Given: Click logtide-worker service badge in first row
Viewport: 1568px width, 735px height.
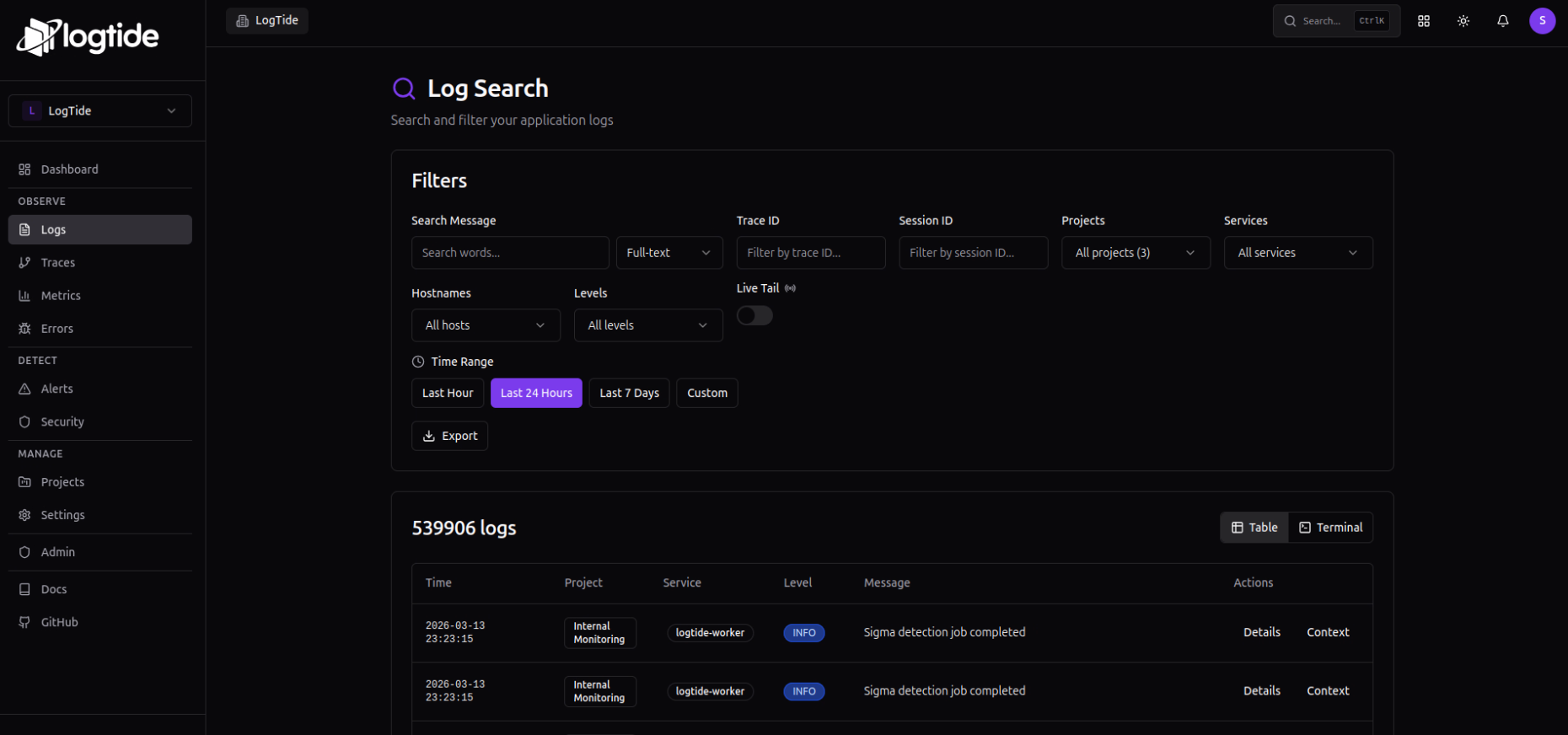Looking at the screenshot, I should 710,633.
